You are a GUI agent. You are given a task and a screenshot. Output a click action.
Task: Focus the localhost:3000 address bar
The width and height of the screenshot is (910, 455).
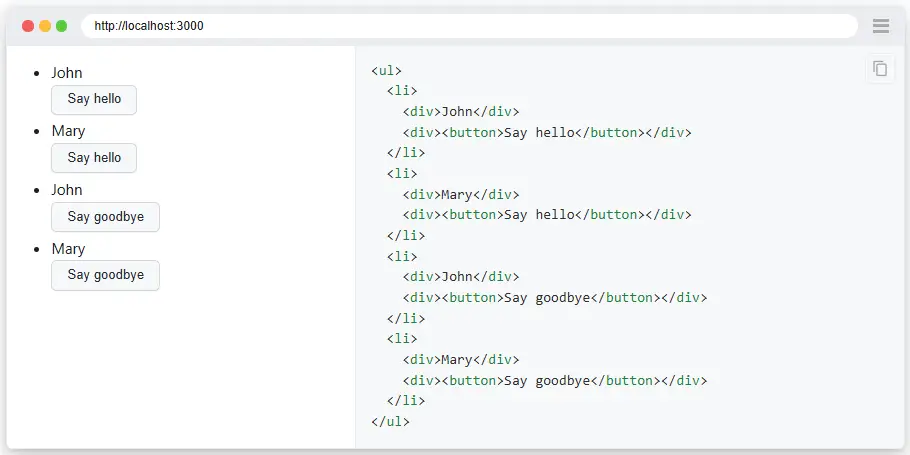tap(468, 26)
